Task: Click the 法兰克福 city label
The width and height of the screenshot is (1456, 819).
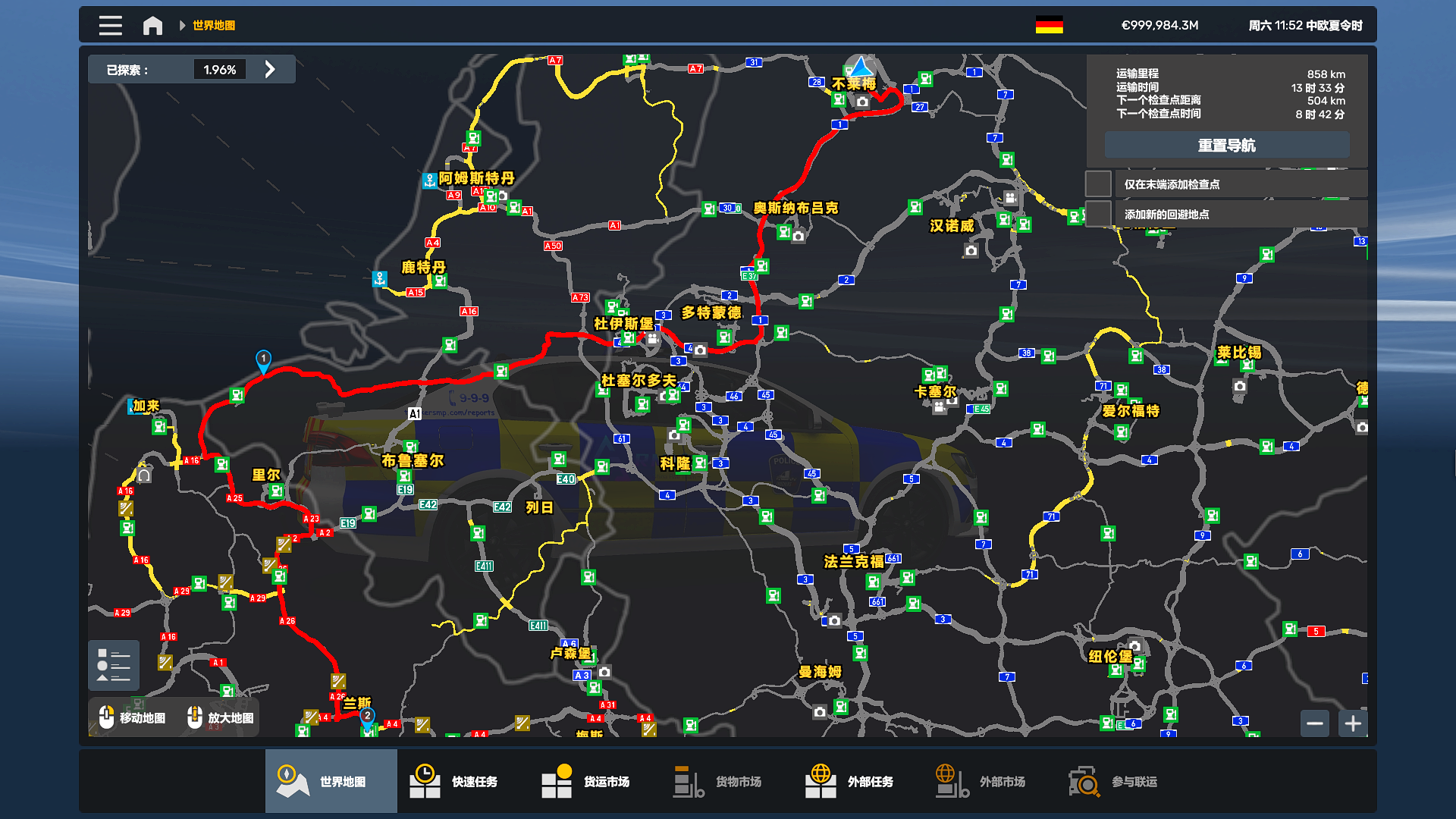Action: pyautogui.click(x=854, y=561)
